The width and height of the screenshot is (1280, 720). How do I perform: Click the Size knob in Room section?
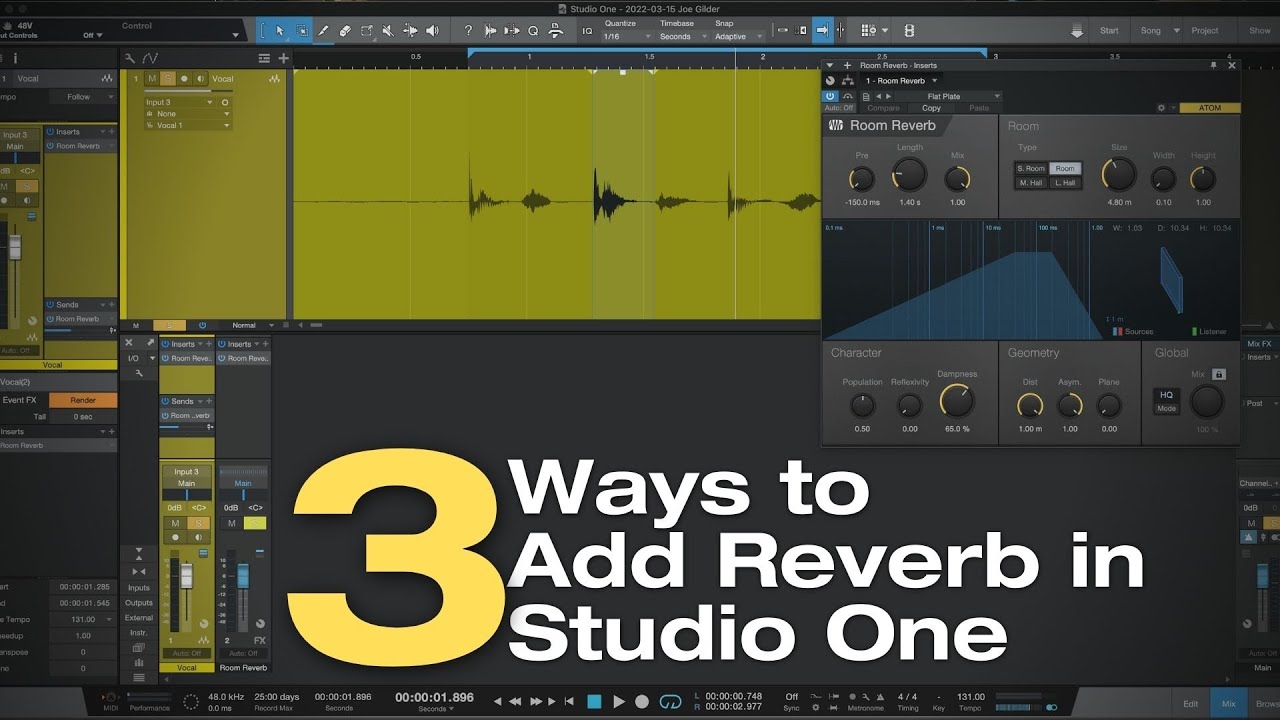[1119, 175]
